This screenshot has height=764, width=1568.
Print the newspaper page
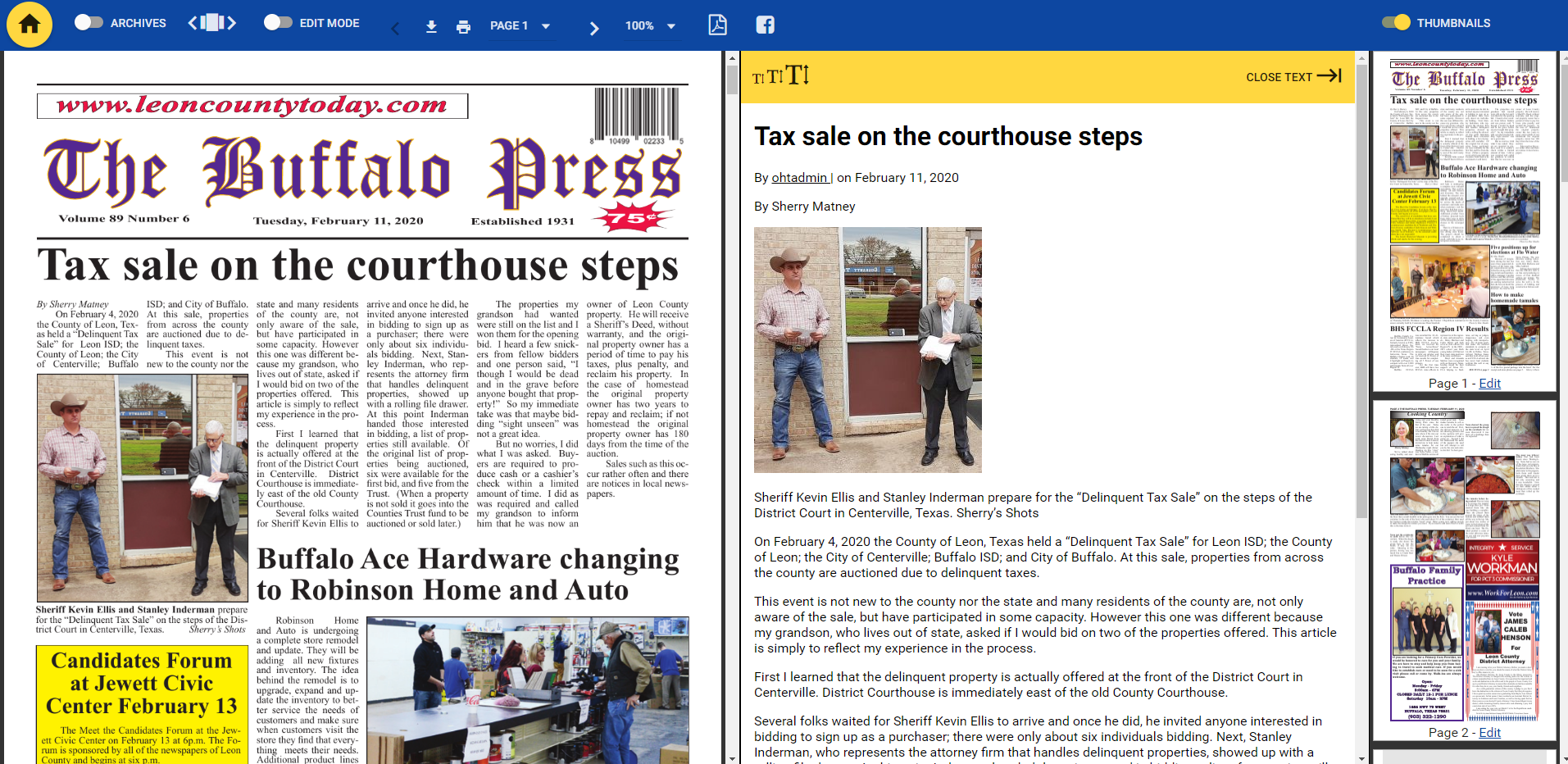[463, 27]
